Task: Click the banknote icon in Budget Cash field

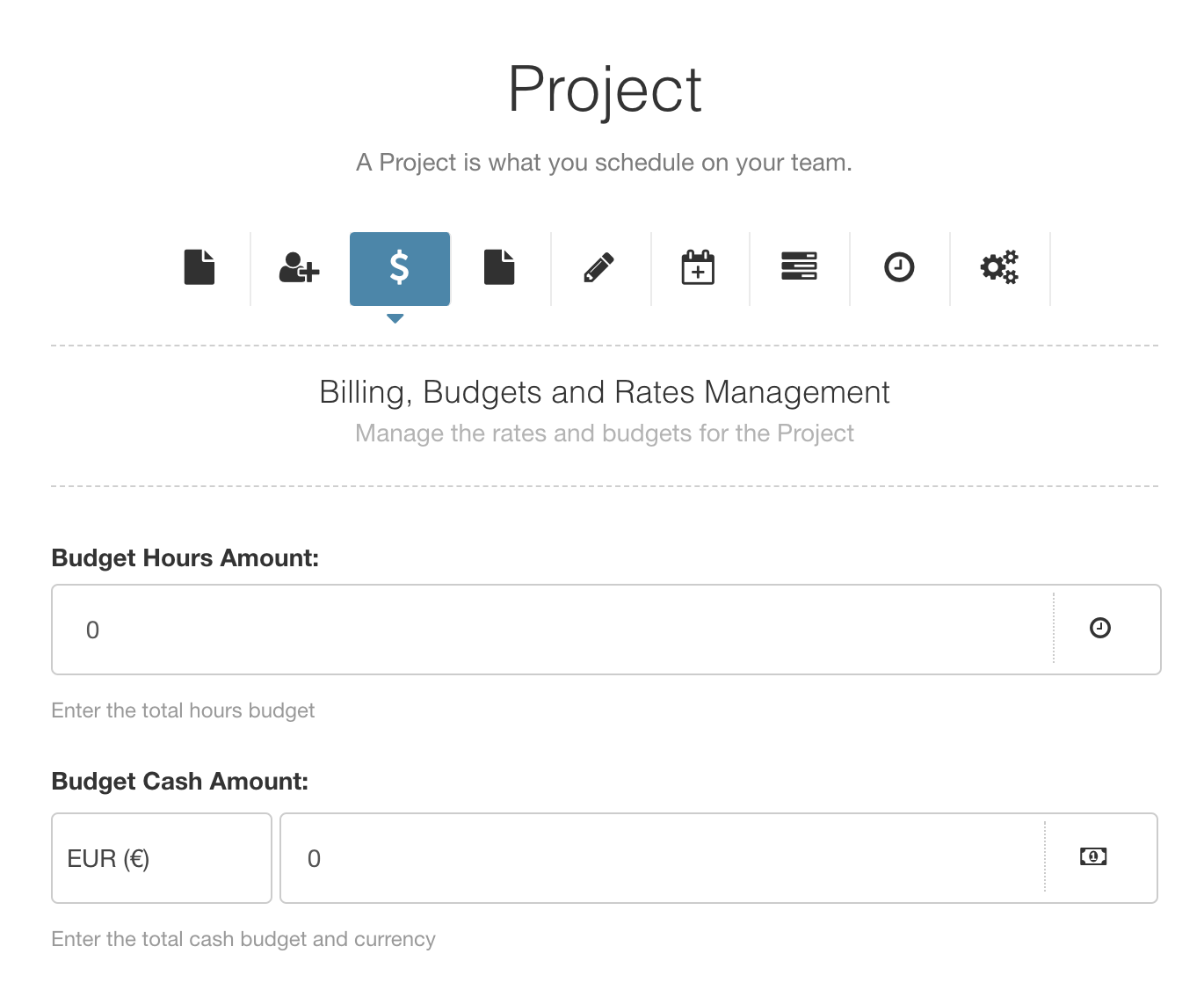Action: 1092,857
